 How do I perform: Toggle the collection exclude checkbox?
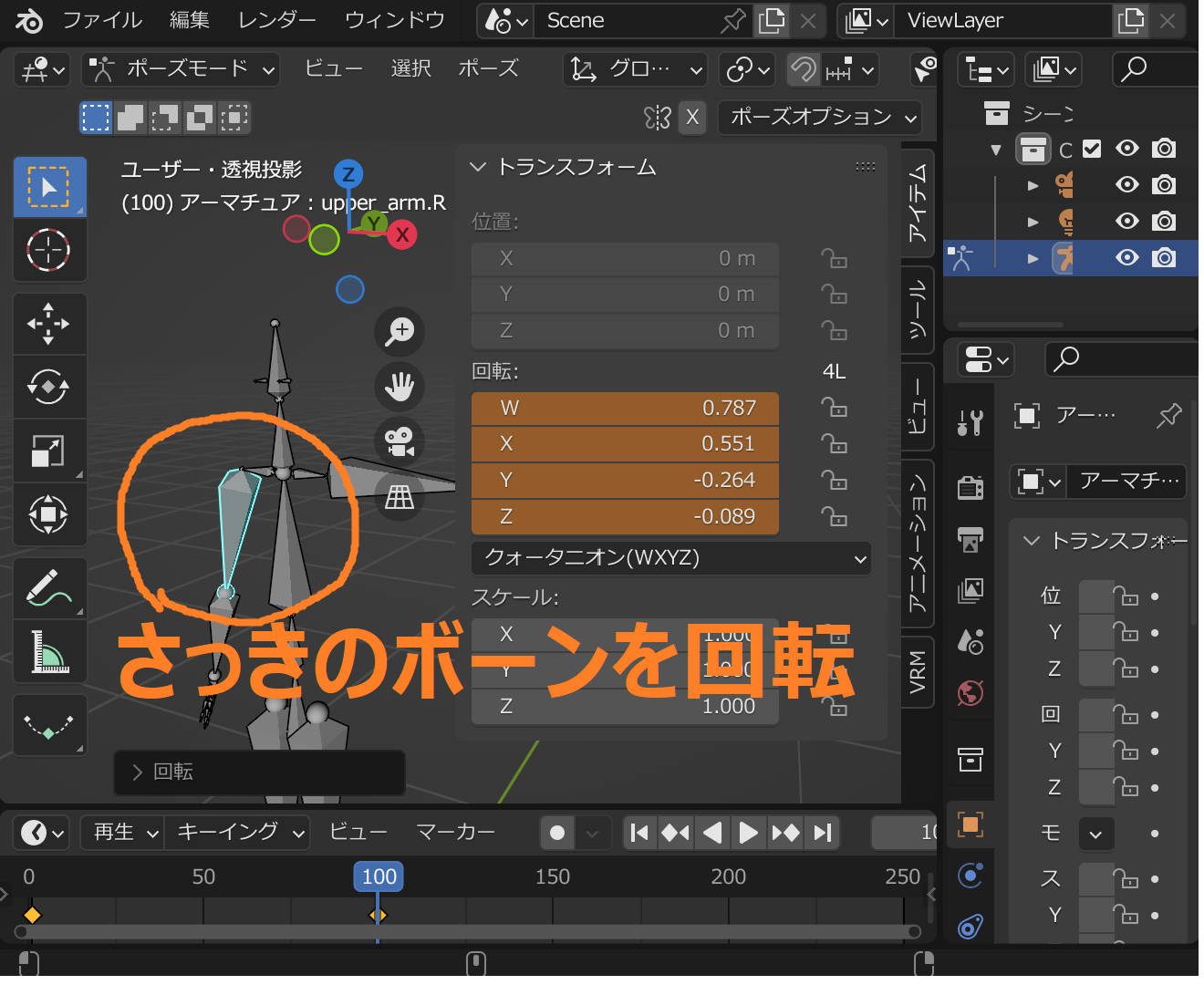[x=1092, y=149]
